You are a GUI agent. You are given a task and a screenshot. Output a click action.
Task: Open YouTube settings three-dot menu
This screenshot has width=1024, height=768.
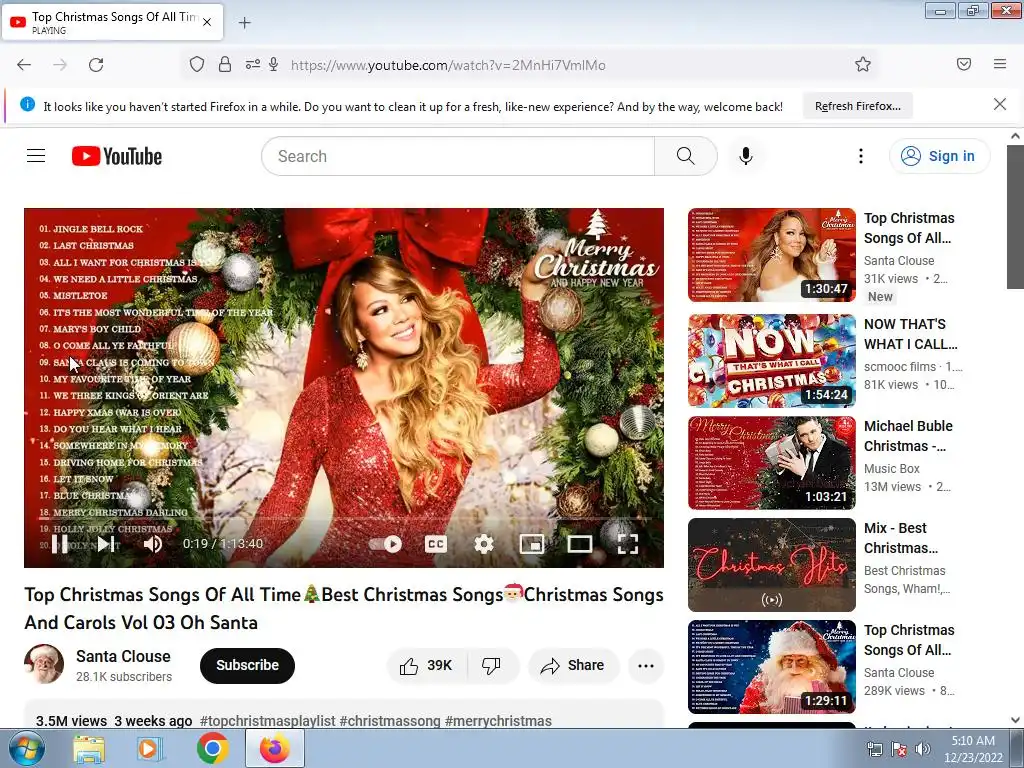(861, 156)
